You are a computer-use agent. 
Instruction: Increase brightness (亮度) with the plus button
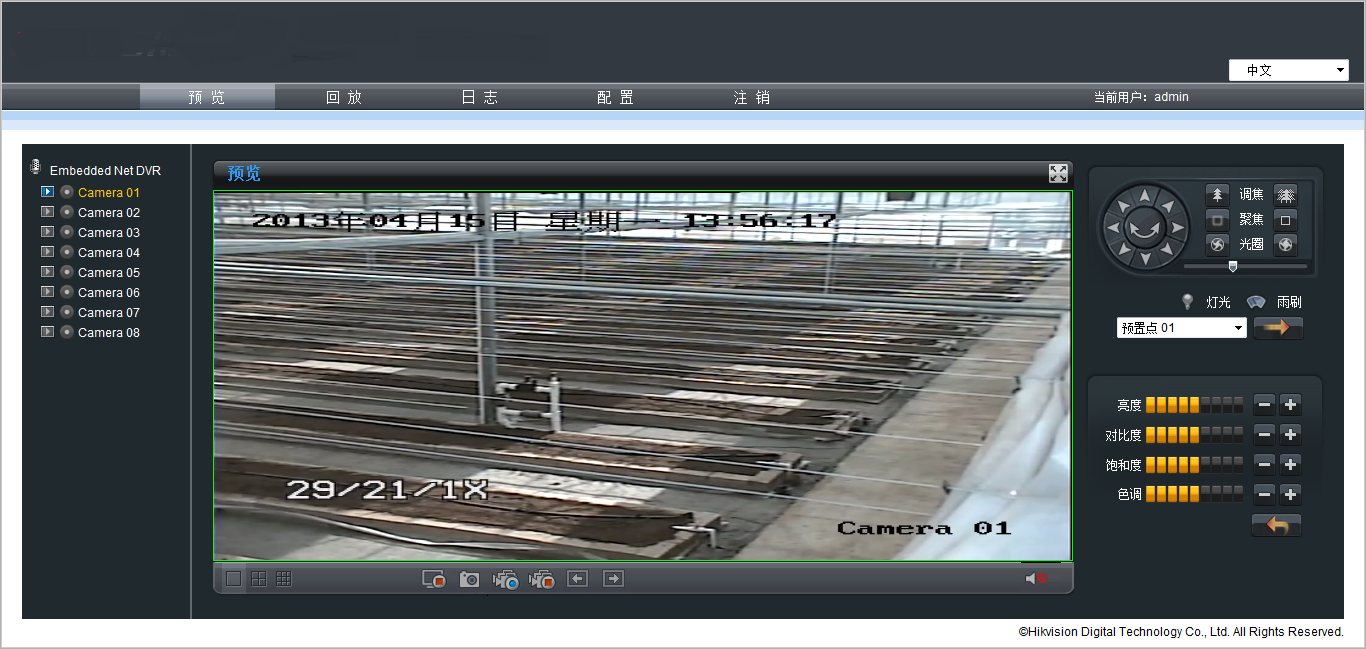[1290, 405]
